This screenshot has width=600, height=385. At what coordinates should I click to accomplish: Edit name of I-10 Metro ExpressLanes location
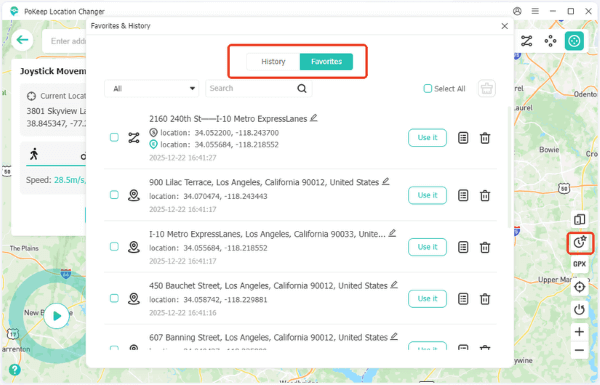click(x=392, y=233)
